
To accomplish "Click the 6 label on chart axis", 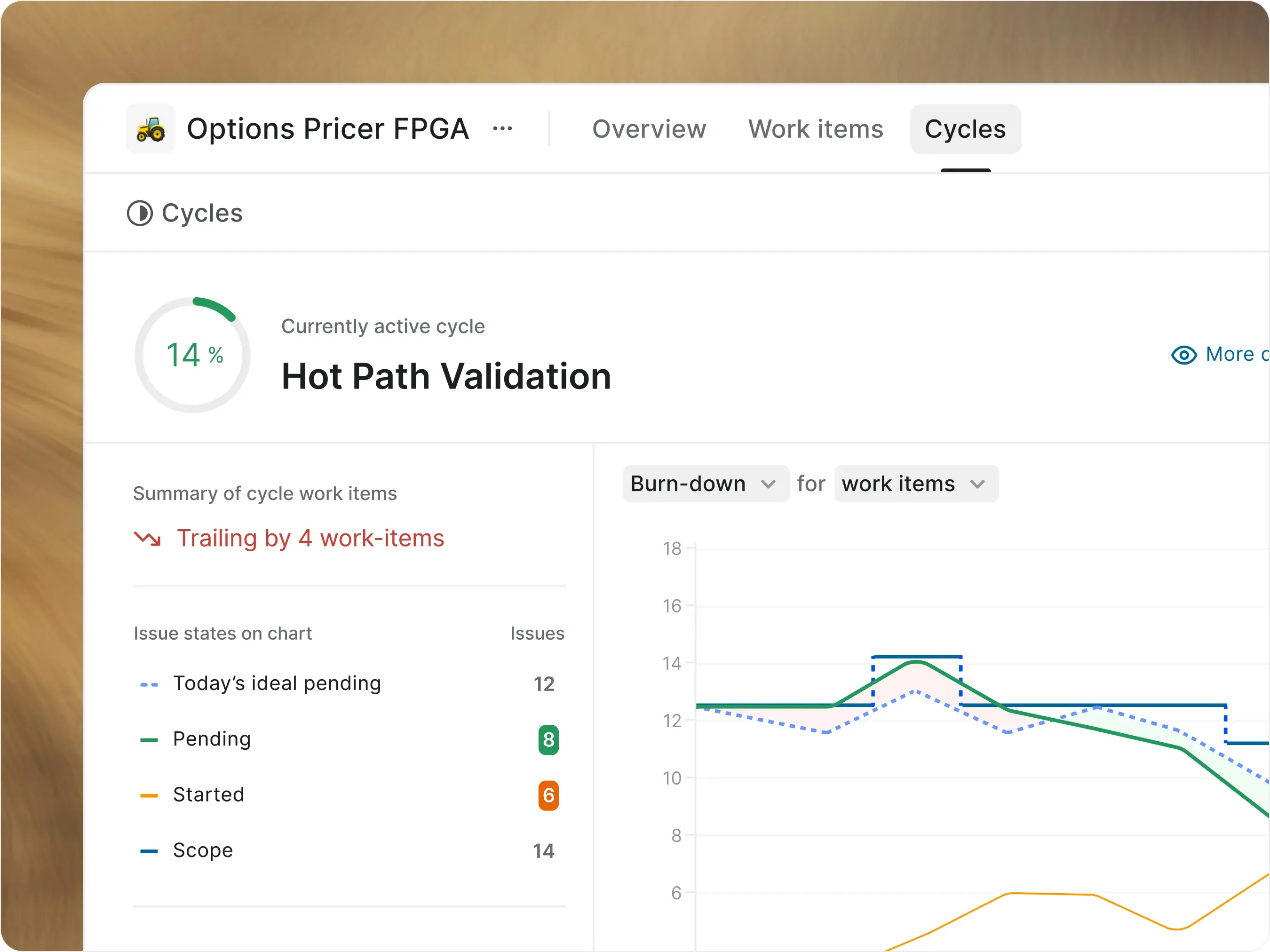I will pos(676,893).
